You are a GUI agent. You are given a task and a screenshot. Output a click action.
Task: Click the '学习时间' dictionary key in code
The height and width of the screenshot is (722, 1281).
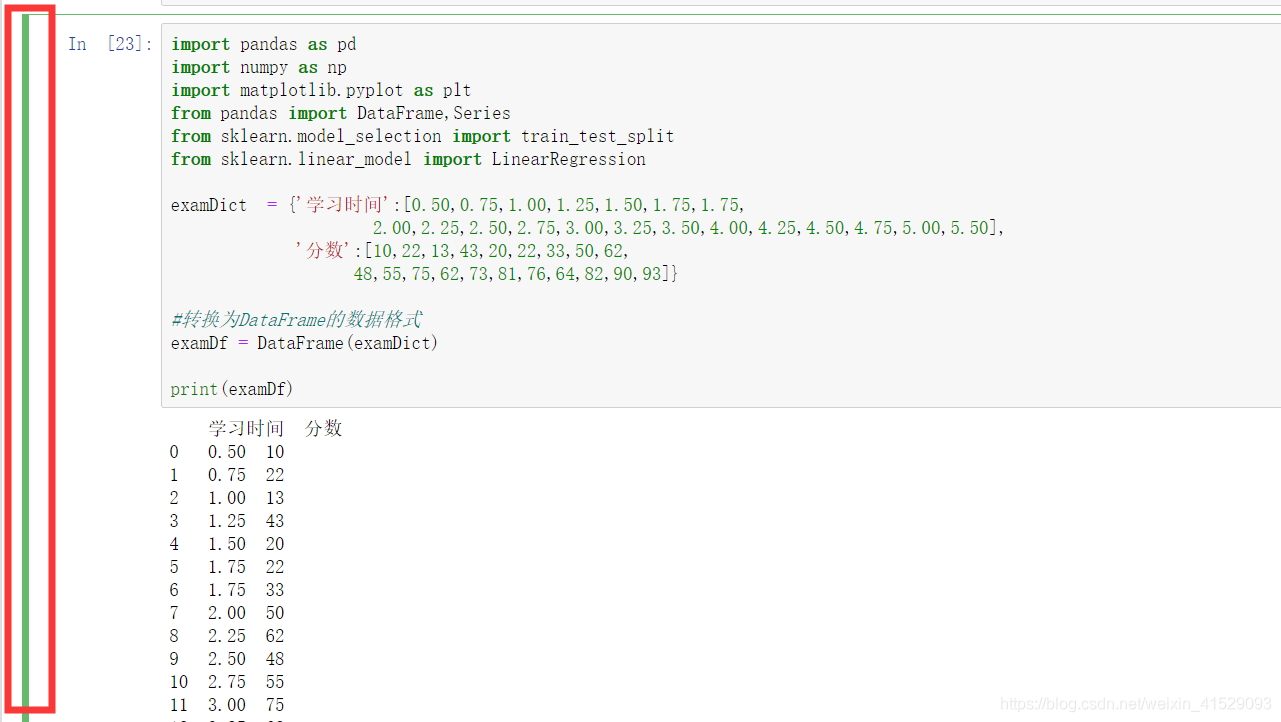(x=344, y=205)
